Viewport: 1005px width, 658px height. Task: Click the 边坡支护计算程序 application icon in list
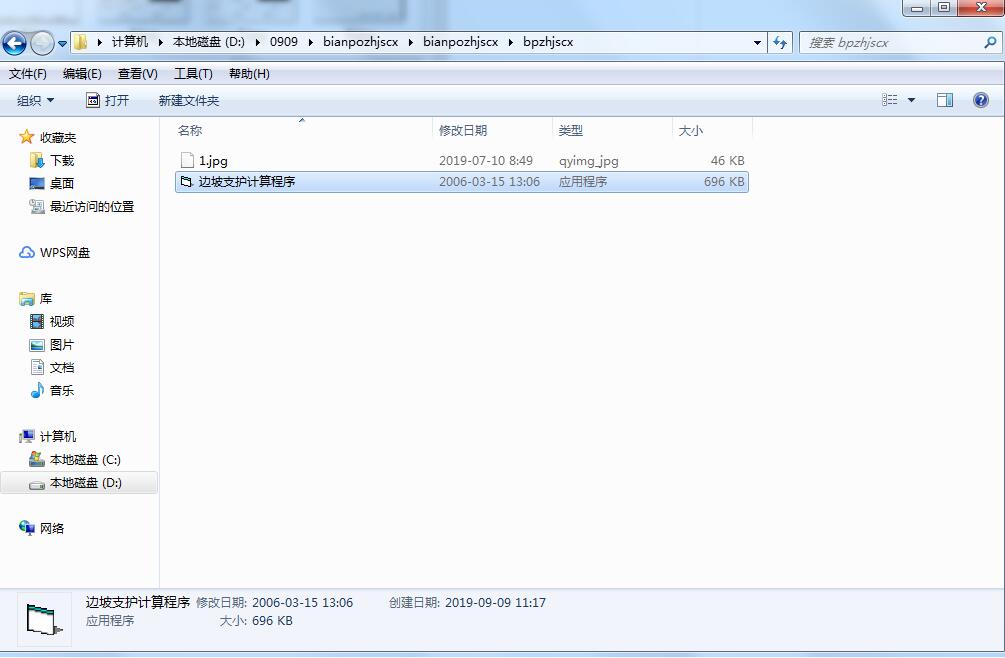(x=187, y=182)
